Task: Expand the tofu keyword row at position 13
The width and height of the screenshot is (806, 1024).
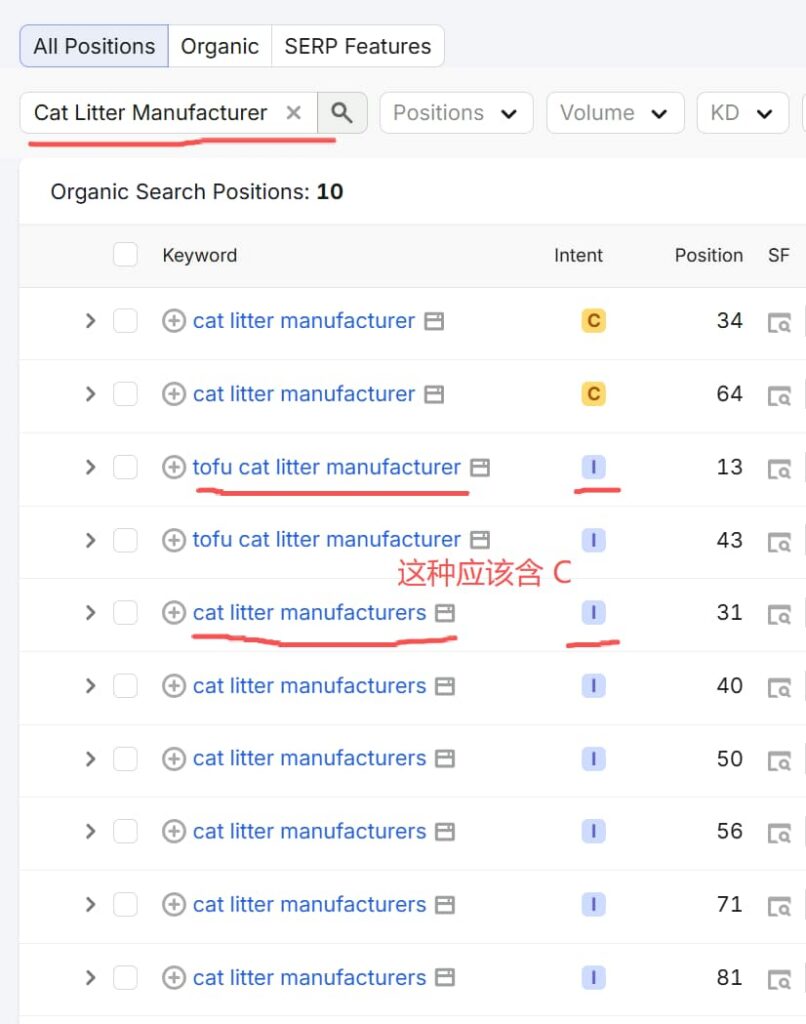Action: click(90, 468)
